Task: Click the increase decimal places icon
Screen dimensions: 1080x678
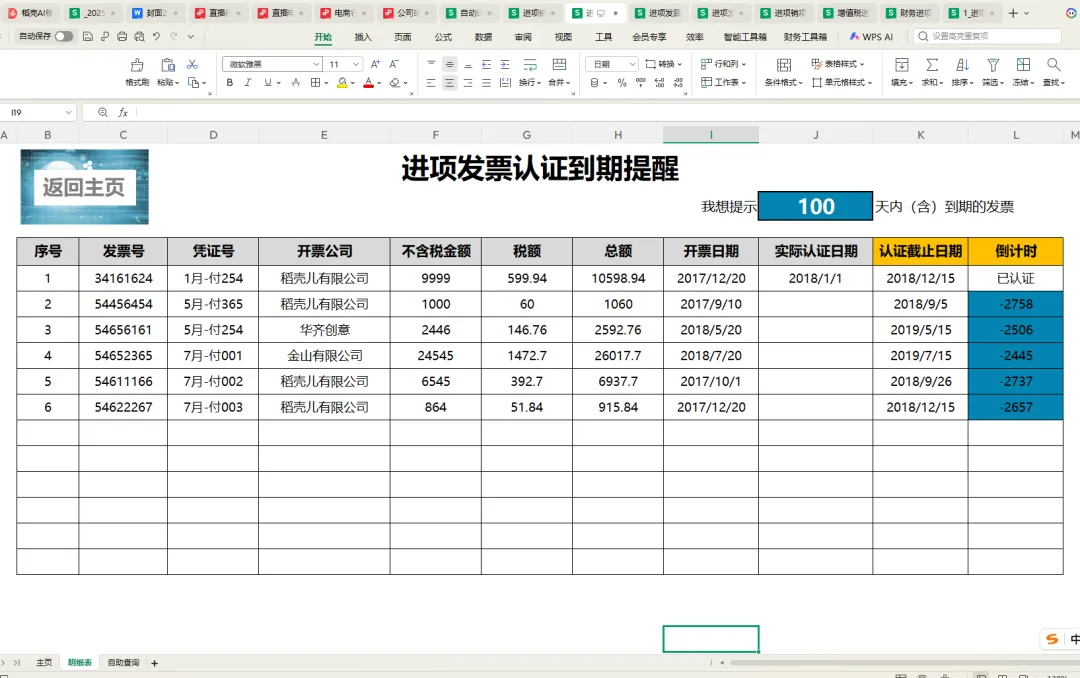Action: pyautogui.click(x=659, y=83)
